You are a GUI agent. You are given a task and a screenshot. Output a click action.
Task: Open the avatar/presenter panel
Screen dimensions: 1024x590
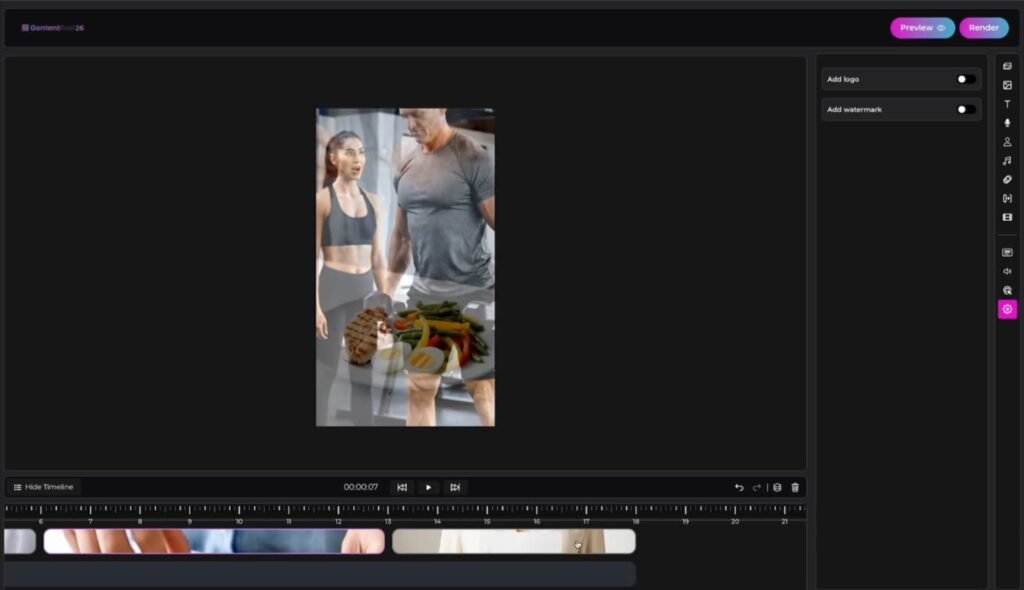pos(1007,142)
